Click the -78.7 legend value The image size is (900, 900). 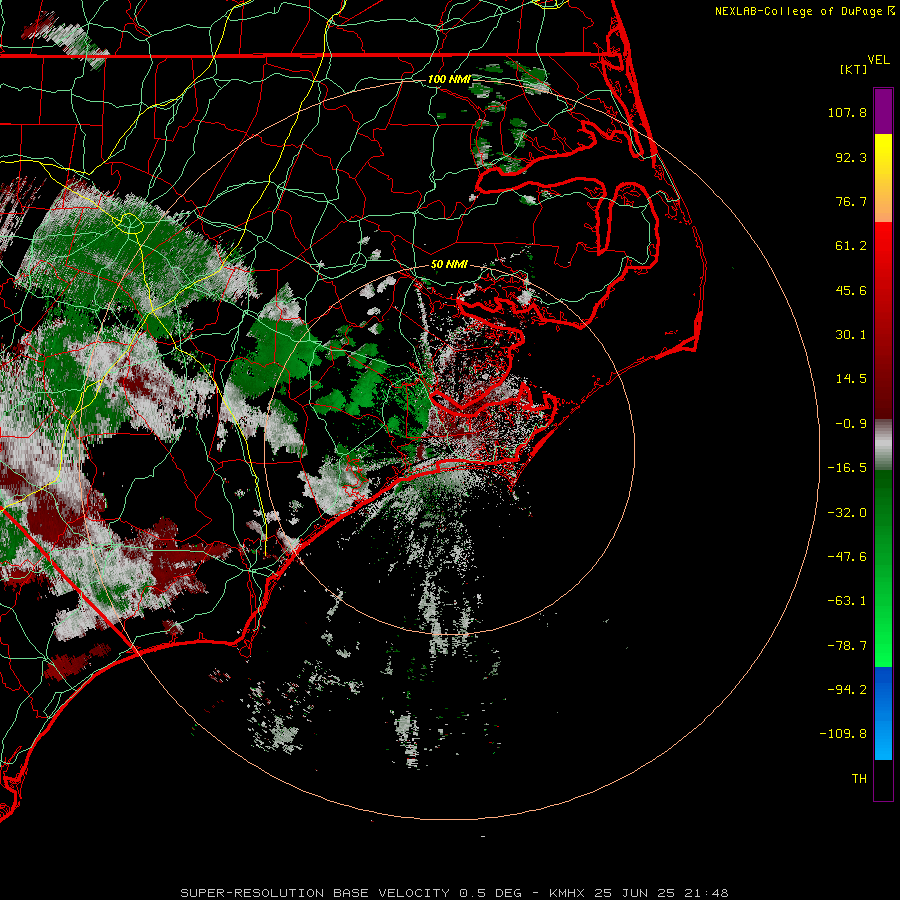tap(847, 646)
